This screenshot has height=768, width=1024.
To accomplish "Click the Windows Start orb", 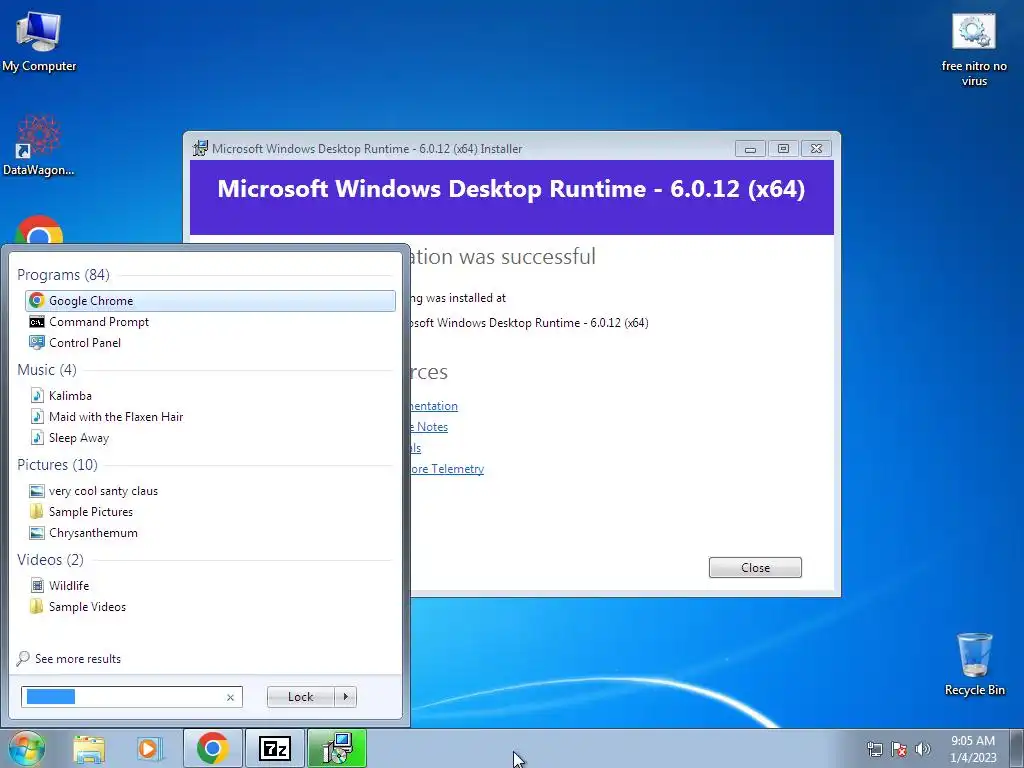I will click(26, 748).
